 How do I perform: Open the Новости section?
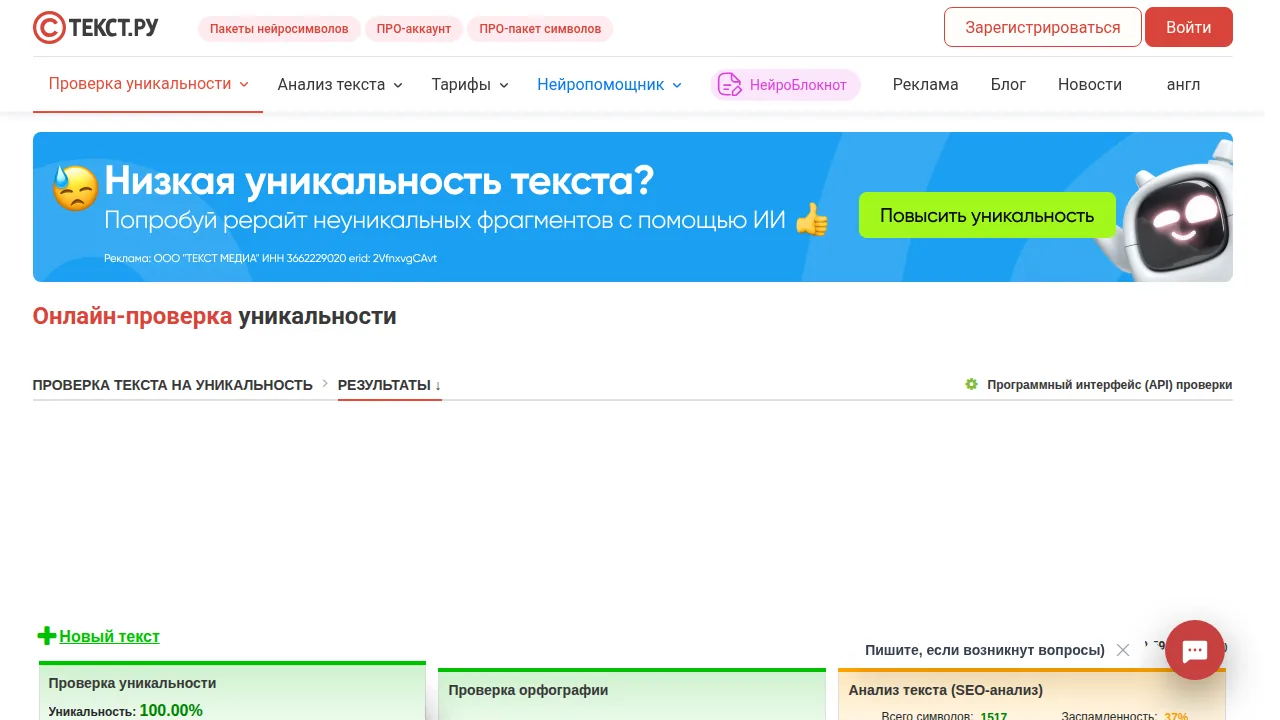coord(1090,85)
